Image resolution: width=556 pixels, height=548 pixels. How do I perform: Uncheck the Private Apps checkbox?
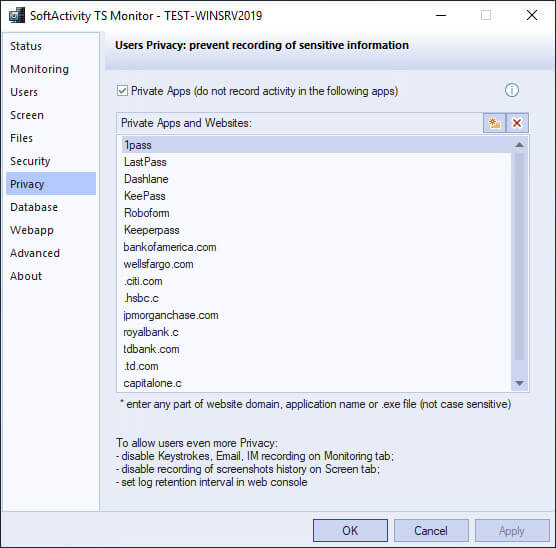122,91
